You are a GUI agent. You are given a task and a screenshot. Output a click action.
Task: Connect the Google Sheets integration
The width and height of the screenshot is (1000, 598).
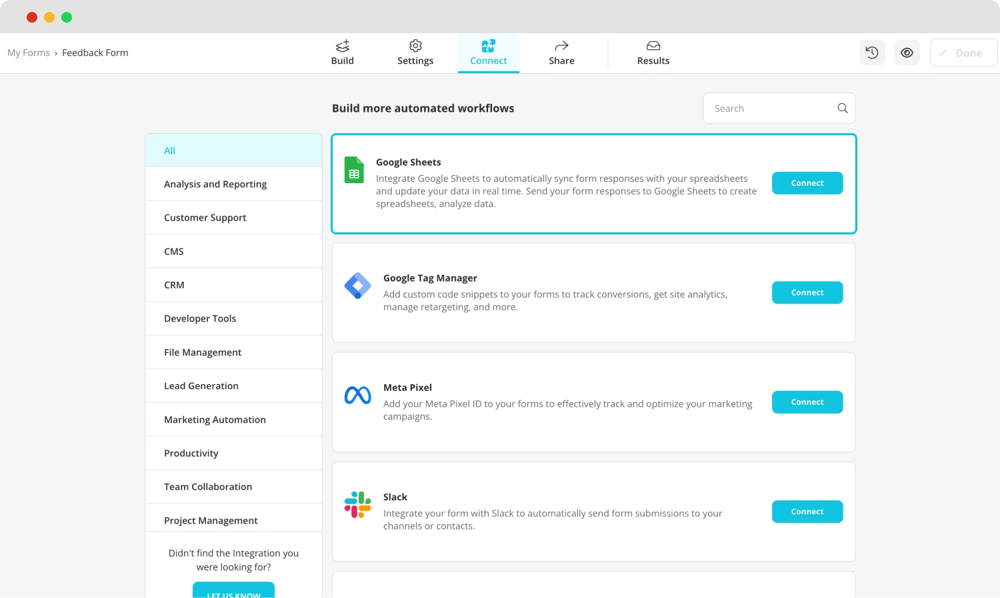pos(807,183)
